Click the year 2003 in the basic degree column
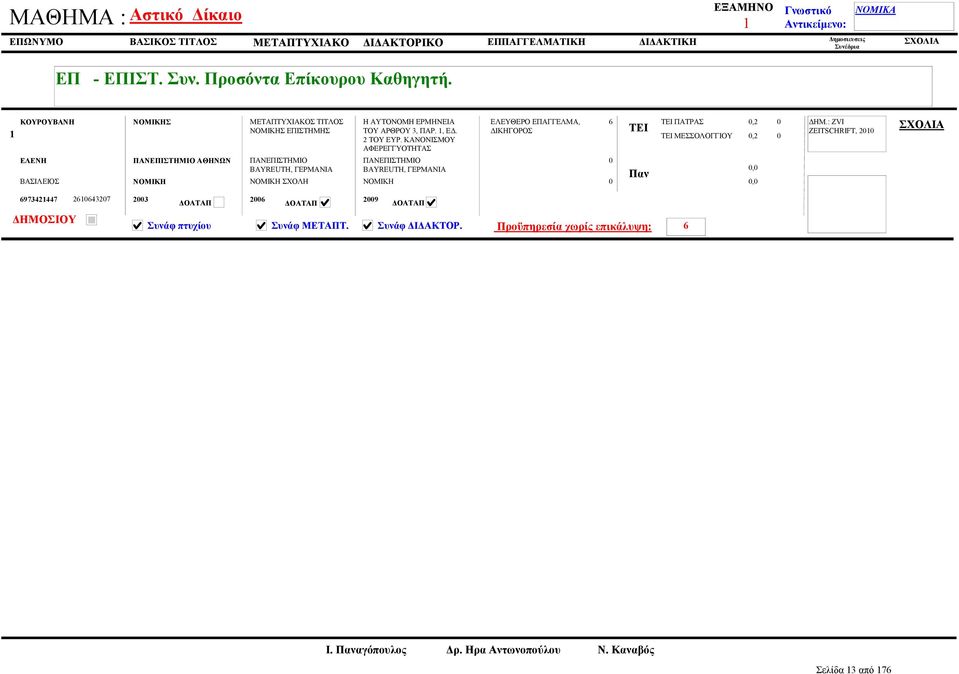Screen dimensions: 959x674 click(141, 199)
